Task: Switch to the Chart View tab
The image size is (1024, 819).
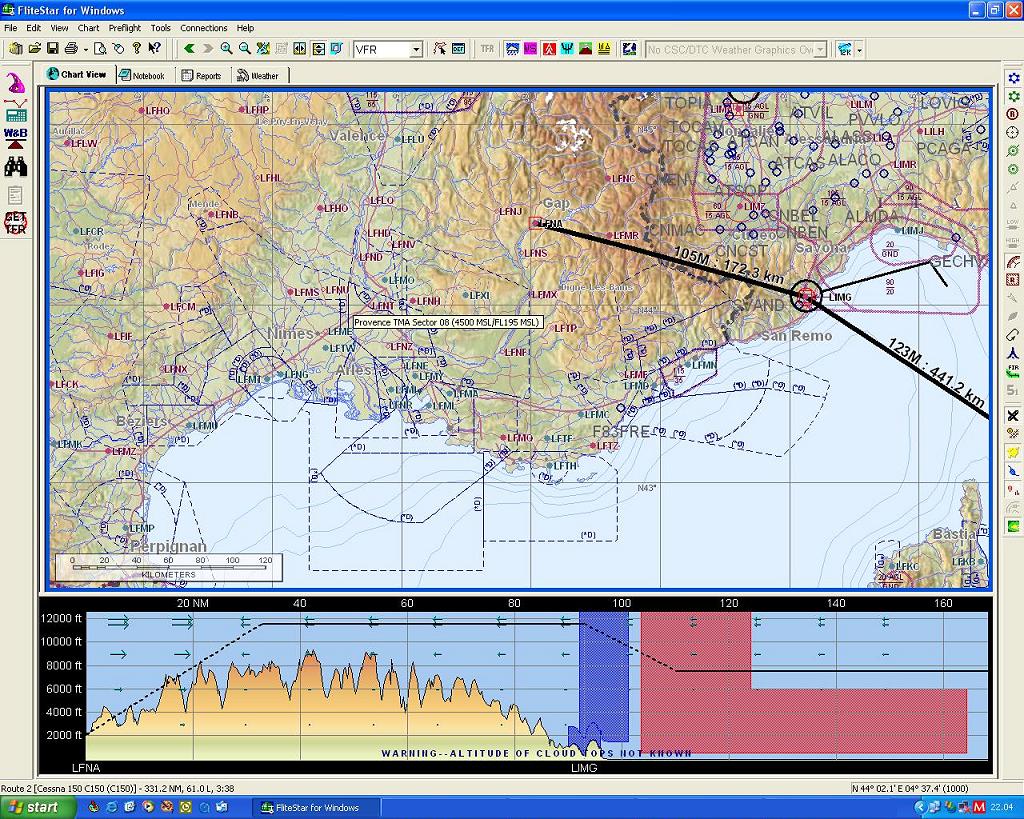Action: pos(78,74)
